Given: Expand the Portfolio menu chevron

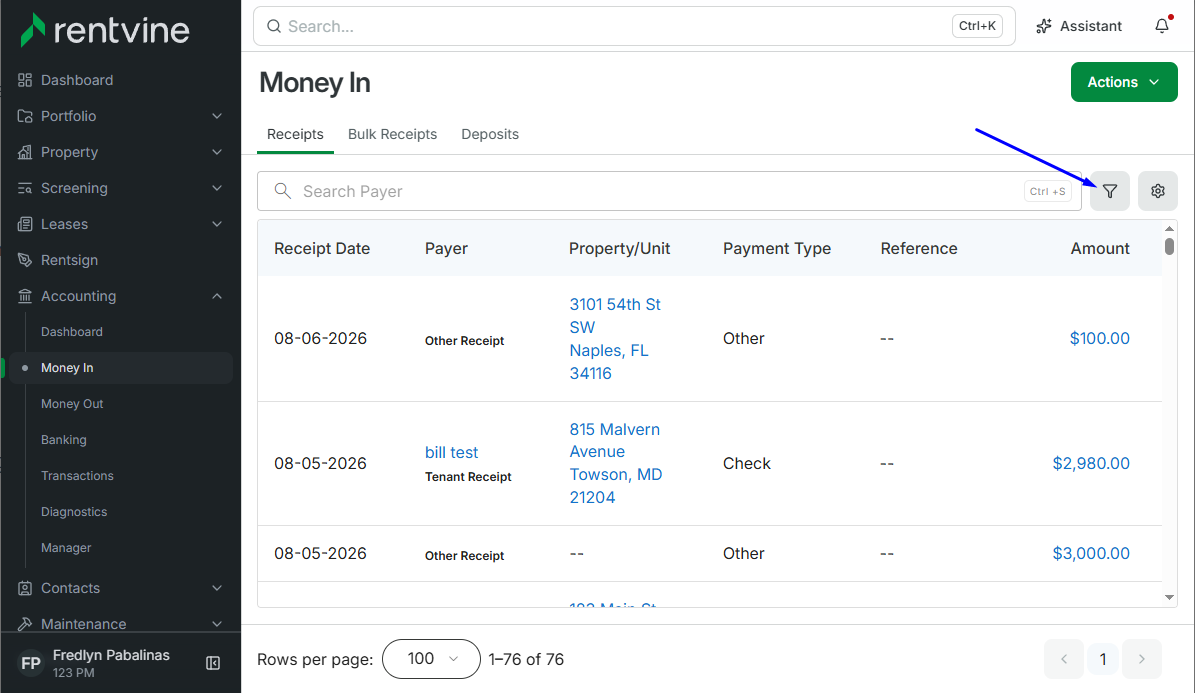Looking at the screenshot, I should pyautogui.click(x=217, y=116).
